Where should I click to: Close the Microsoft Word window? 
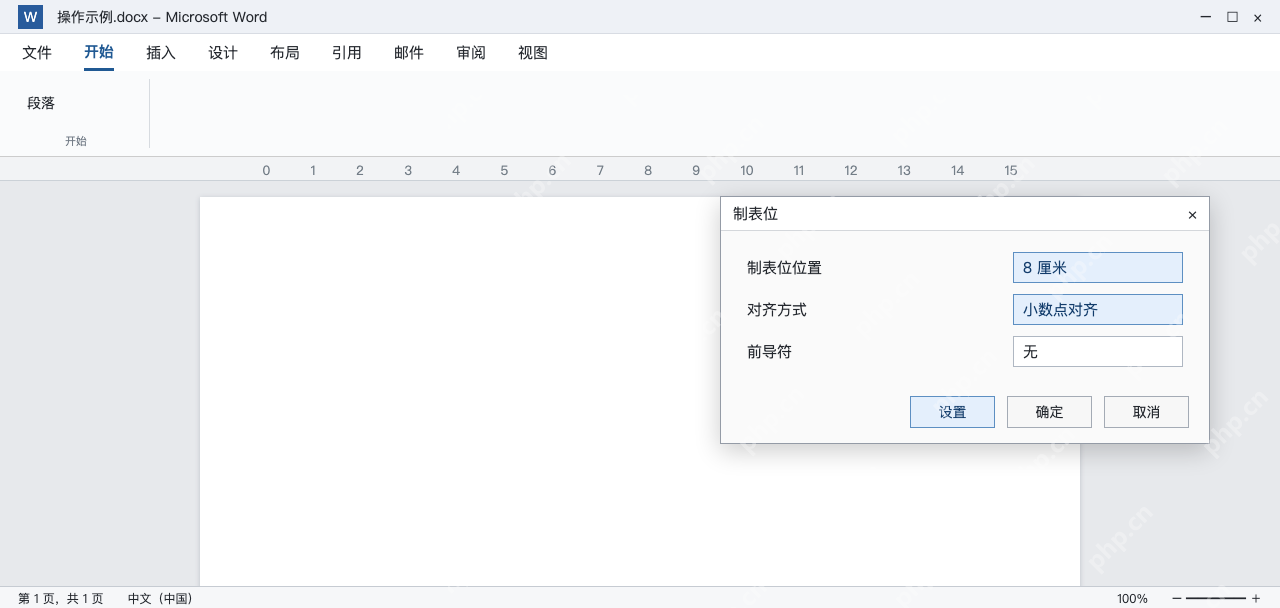coord(1257,17)
